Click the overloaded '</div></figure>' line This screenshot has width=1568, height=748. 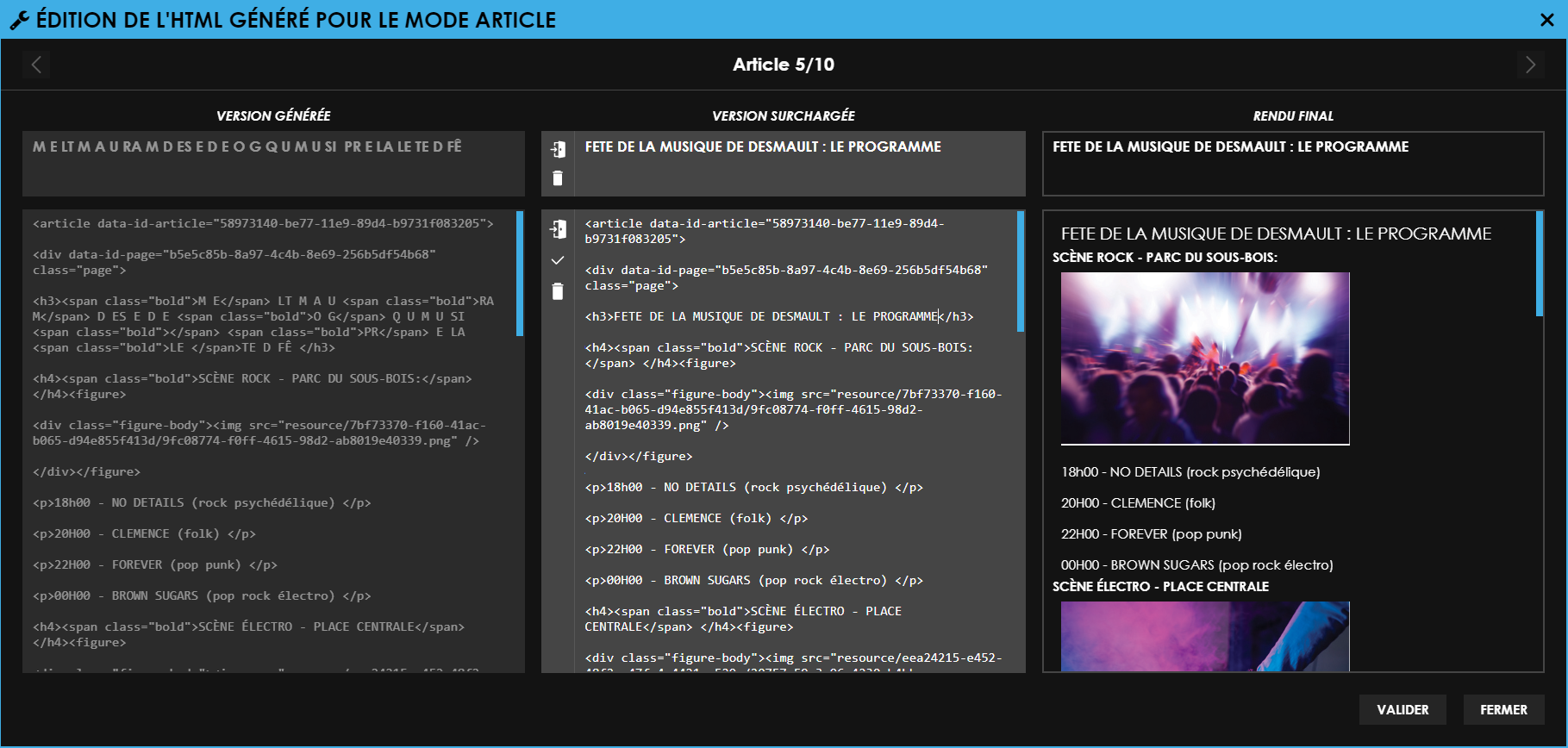[639, 457]
